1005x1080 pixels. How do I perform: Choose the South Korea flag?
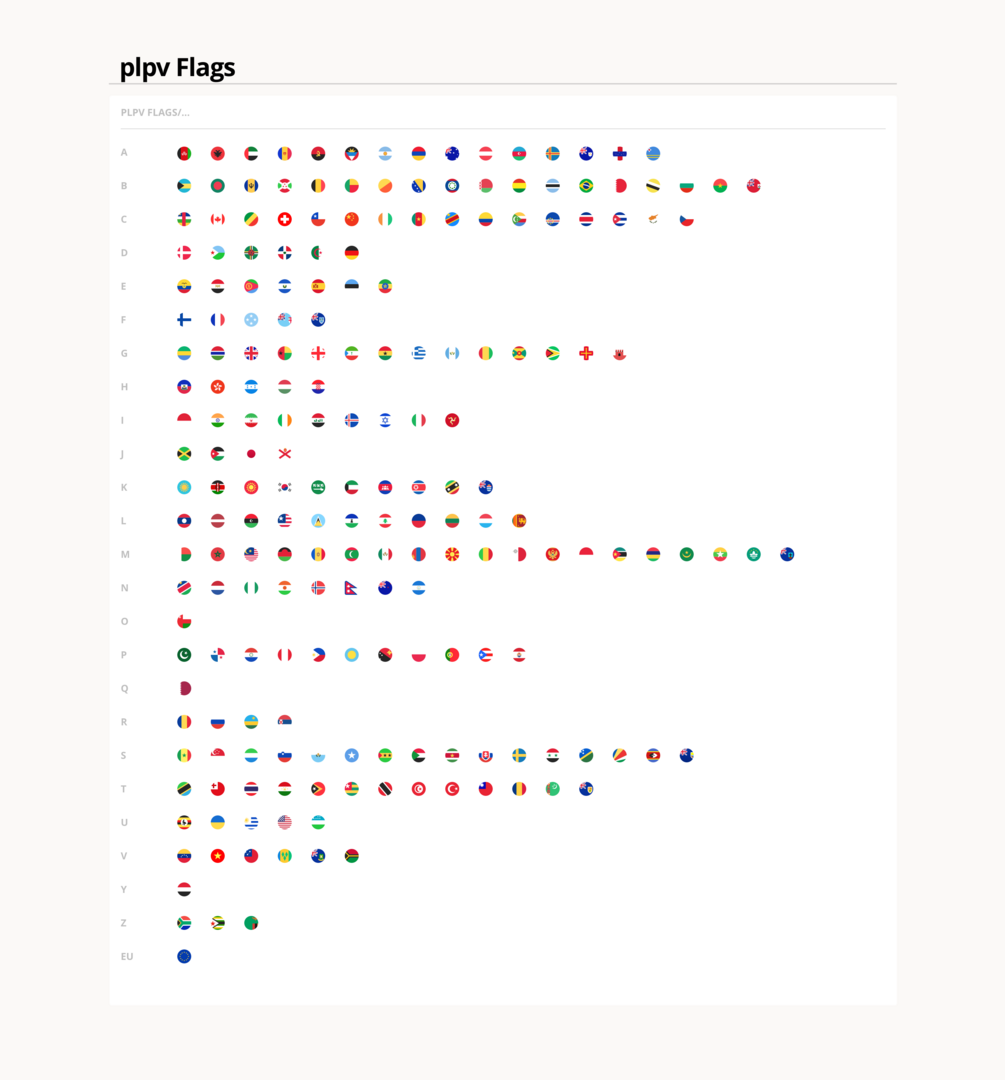[x=284, y=488]
